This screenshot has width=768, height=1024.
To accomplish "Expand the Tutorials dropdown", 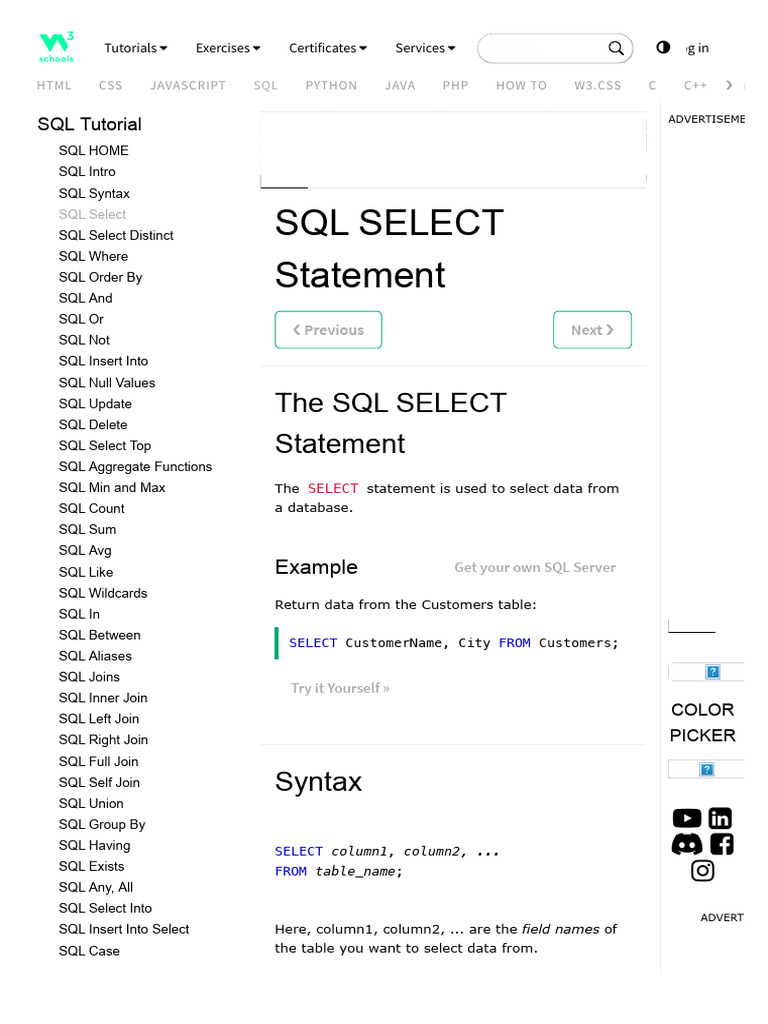I will [x=135, y=48].
